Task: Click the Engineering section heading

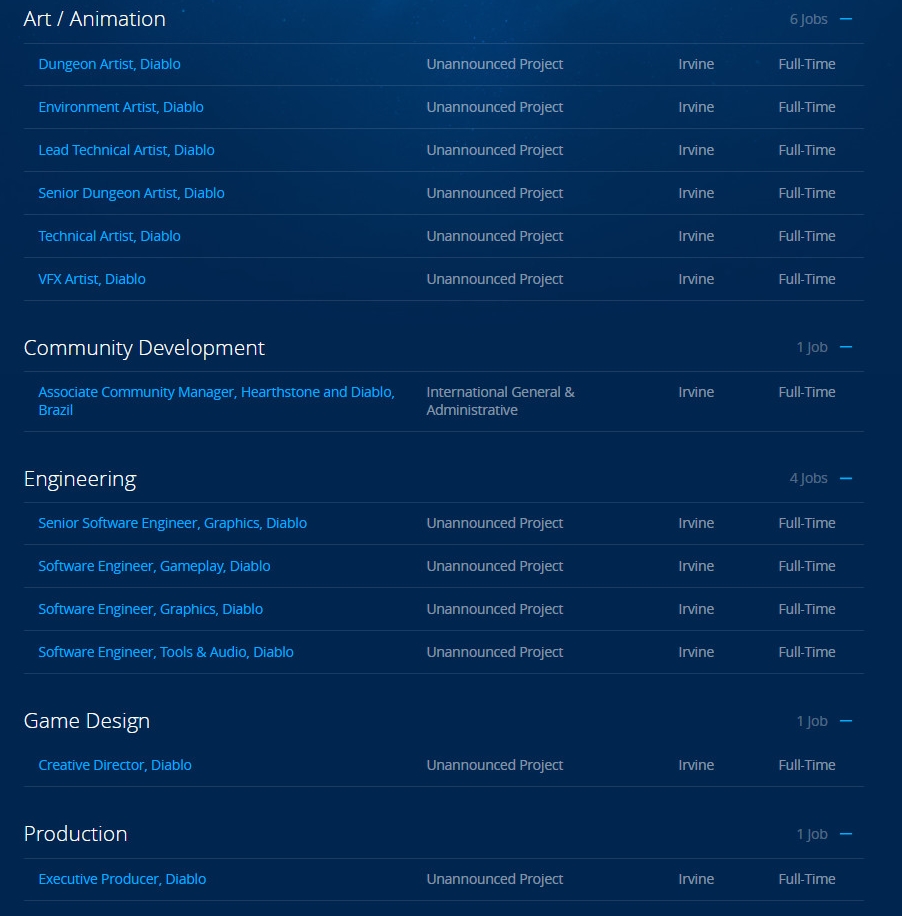Action: click(x=80, y=479)
